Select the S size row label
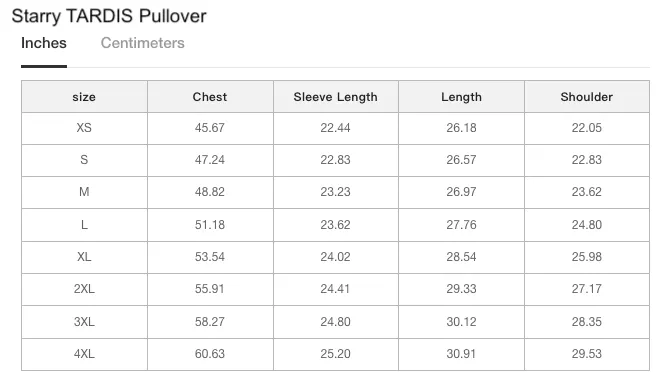This screenshot has width=663, height=383. click(84, 160)
